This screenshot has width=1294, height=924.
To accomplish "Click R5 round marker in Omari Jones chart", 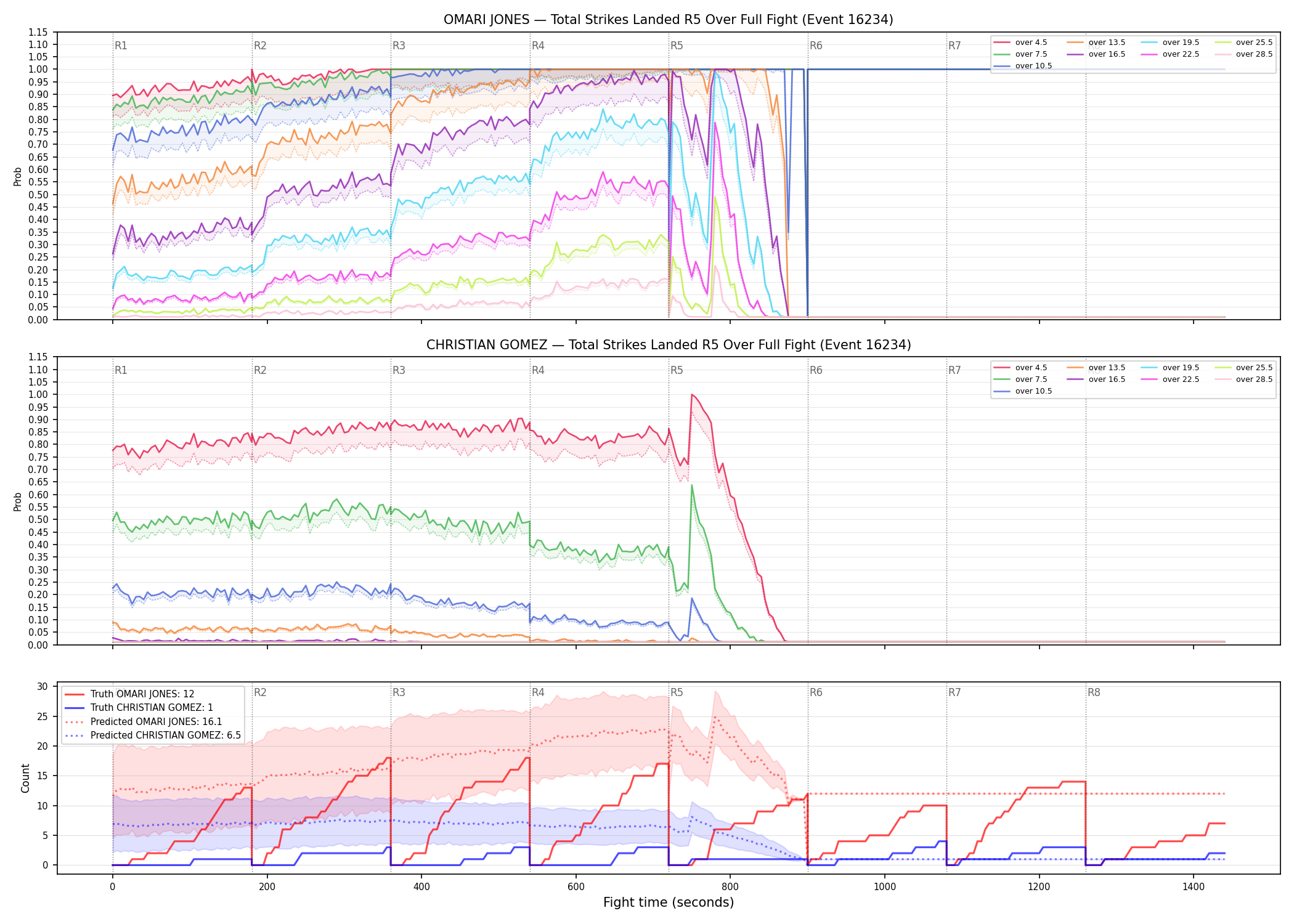I will coord(677,46).
